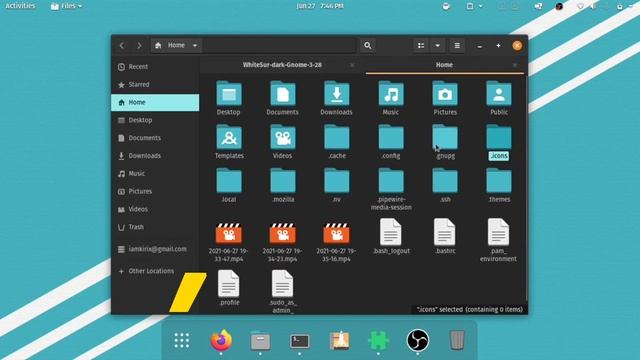The image size is (640, 360).
Task: Close the WhiteSur-dark-Gnome-3-28 tab
Action: pos(352,65)
